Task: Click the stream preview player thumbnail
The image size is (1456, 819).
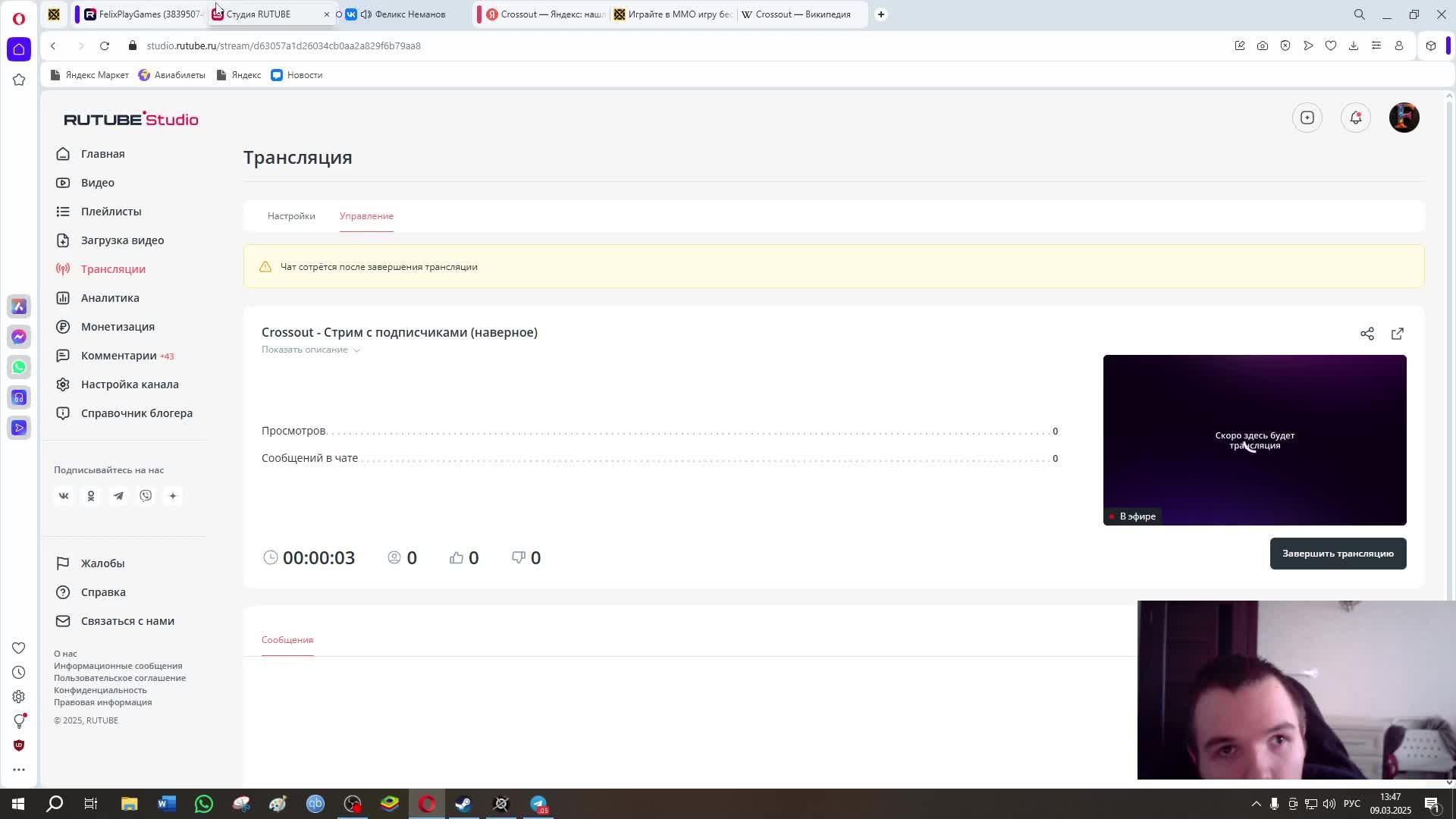Action: pyautogui.click(x=1254, y=440)
